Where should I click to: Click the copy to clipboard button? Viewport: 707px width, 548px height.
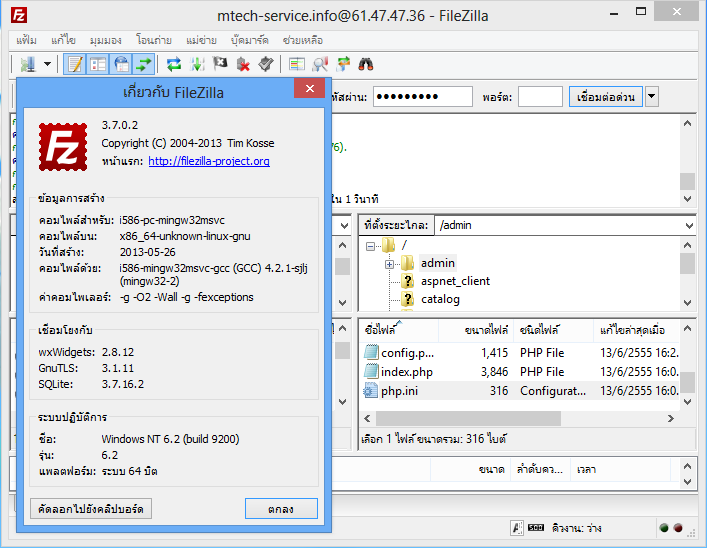click(91, 509)
